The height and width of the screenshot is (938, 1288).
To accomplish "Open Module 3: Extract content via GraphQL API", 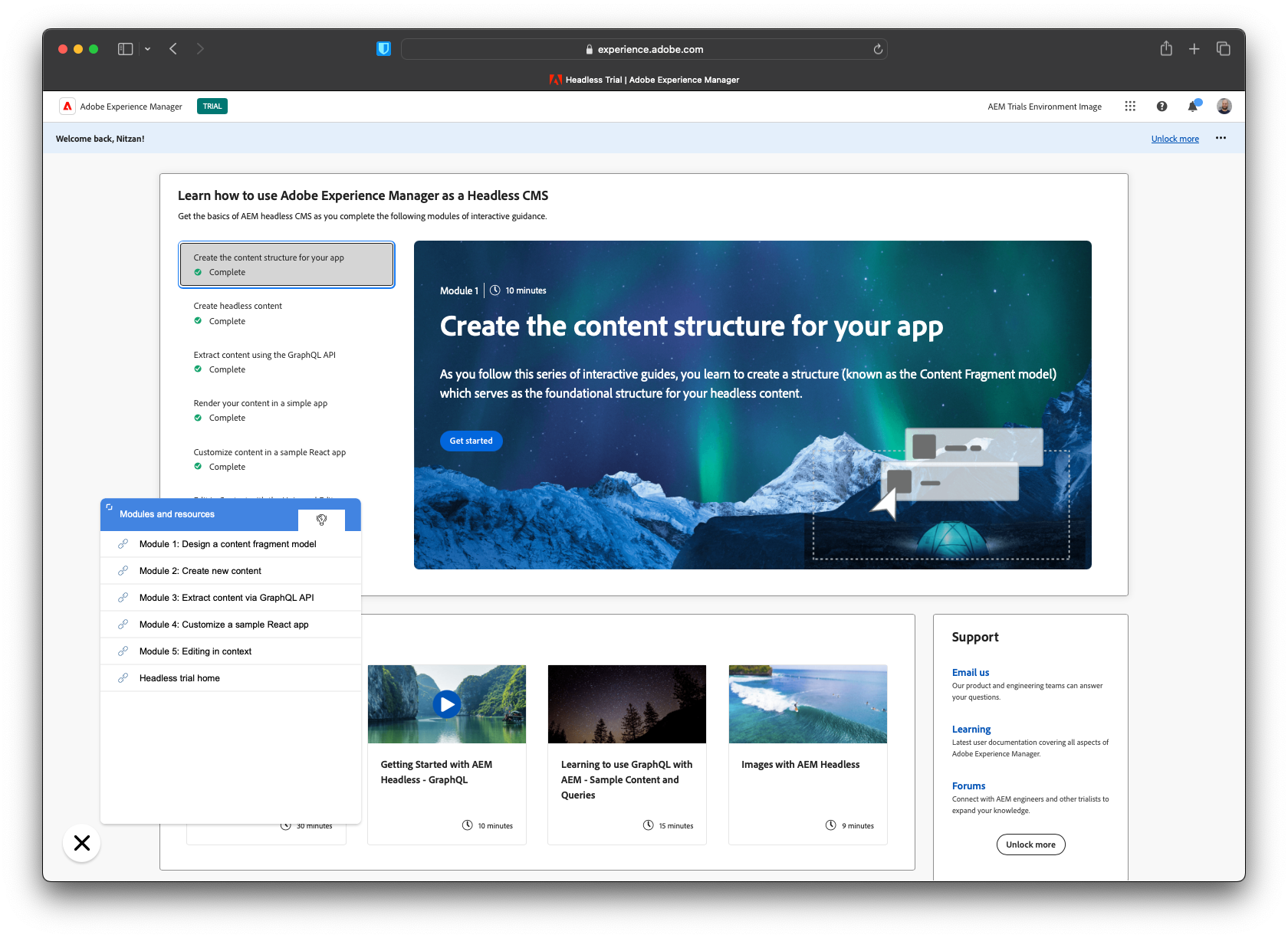I will [x=231, y=598].
